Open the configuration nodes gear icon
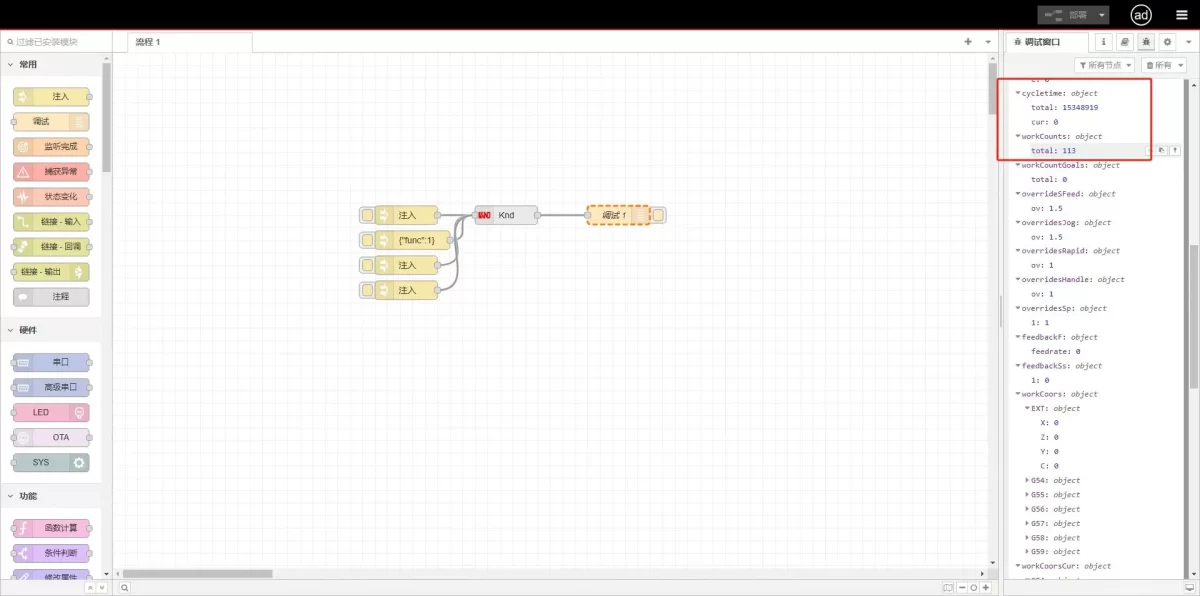 coord(1166,41)
